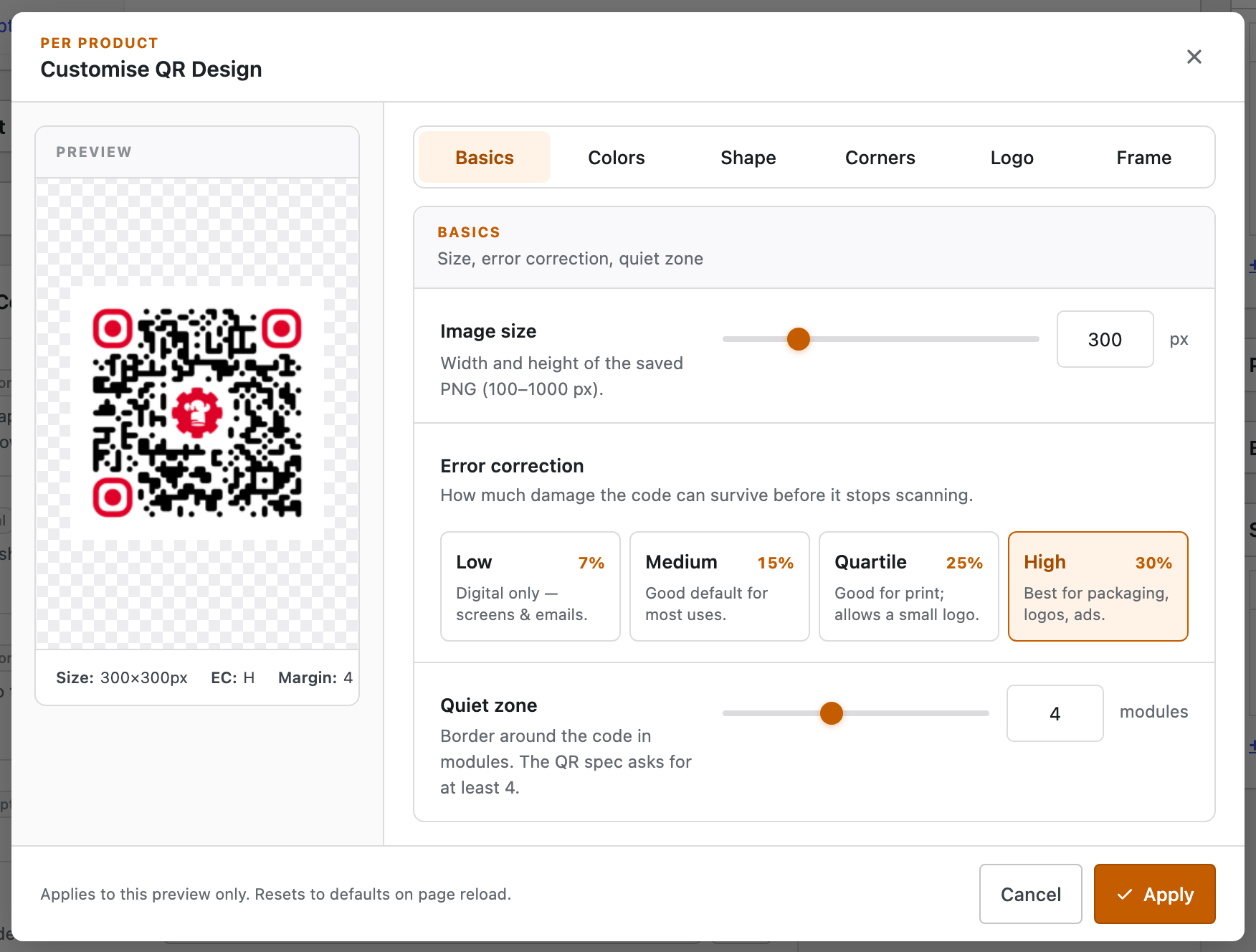
Task: Click the 'Error correction' heading
Action: (512, 466)
